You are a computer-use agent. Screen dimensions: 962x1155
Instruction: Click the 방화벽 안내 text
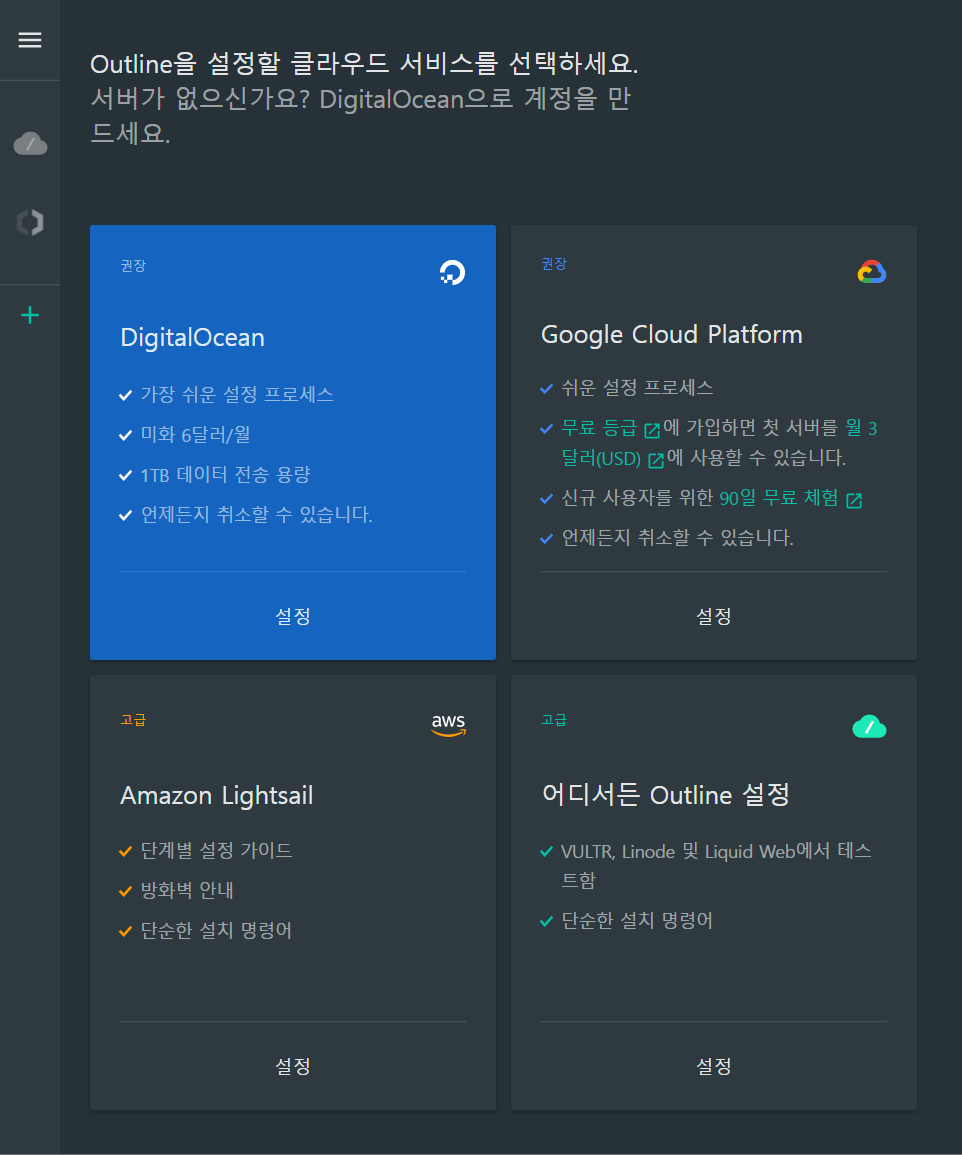click(x=187, y=891)
